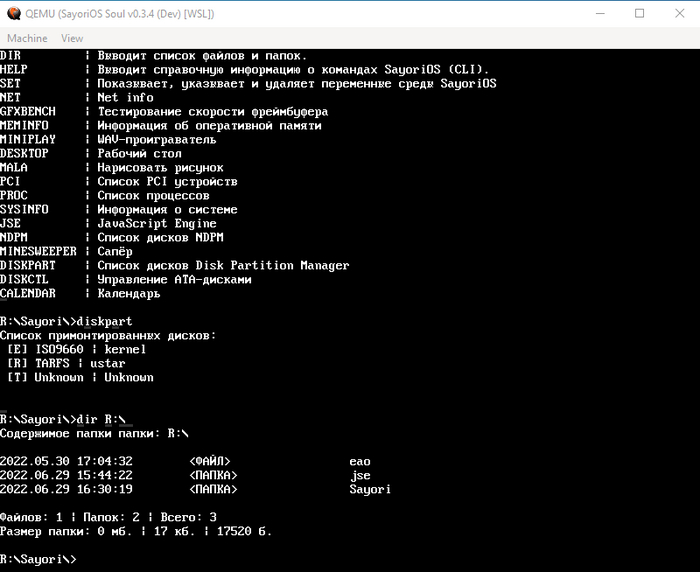Click the DISKPART command in help list
The height and width of the screenshot is (572, 700).
pos(28,266)
